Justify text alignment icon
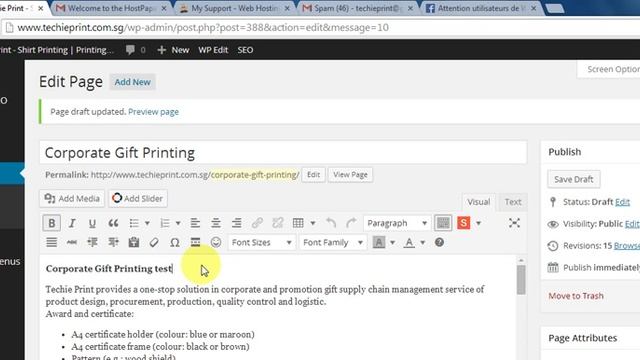The image size is (640, 360). pos(51,242)
